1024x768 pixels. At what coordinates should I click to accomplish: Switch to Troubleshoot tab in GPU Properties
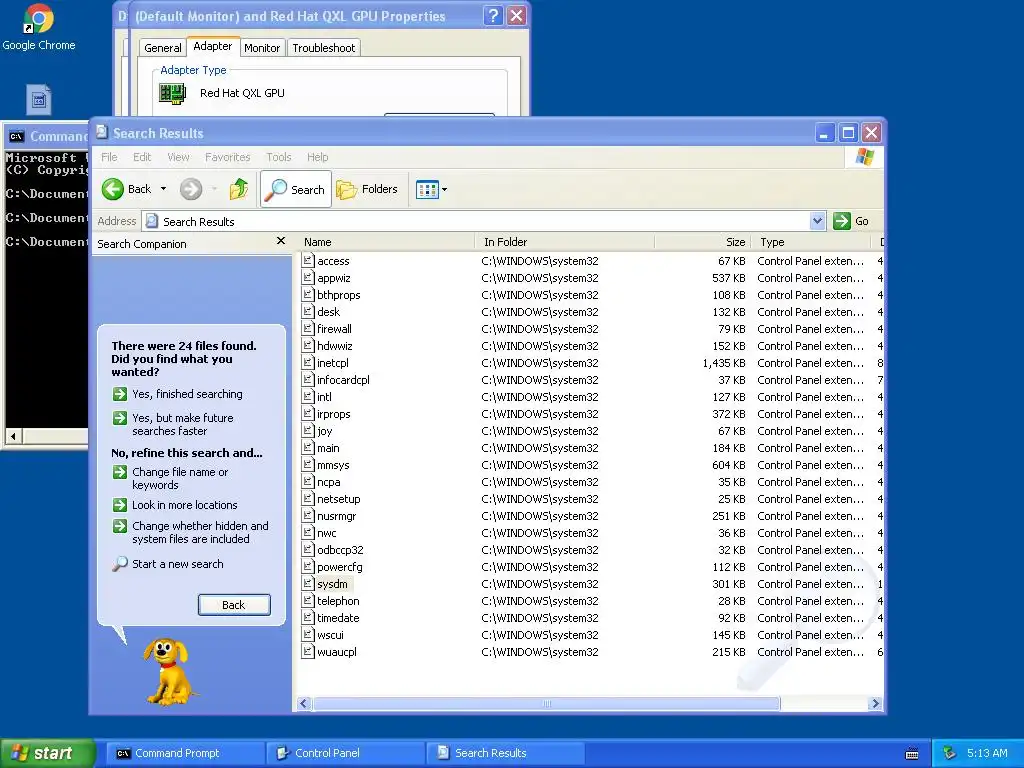(324, 48)
